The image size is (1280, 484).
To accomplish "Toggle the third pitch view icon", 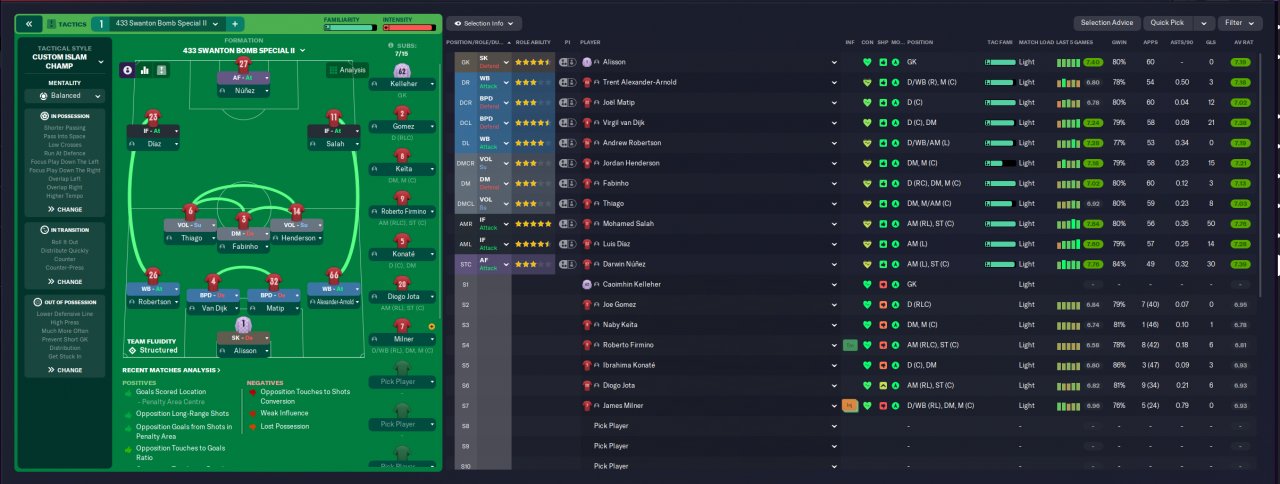I will click(x=162, y=70).
